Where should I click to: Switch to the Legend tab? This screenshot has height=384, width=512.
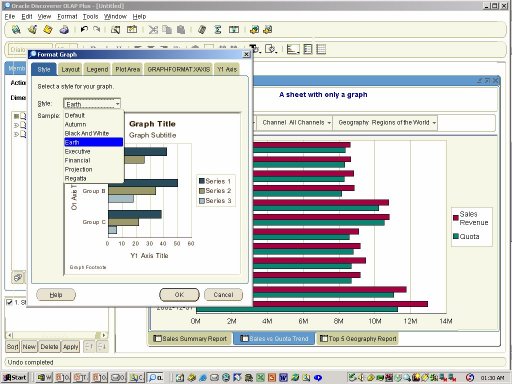[97, 69]
